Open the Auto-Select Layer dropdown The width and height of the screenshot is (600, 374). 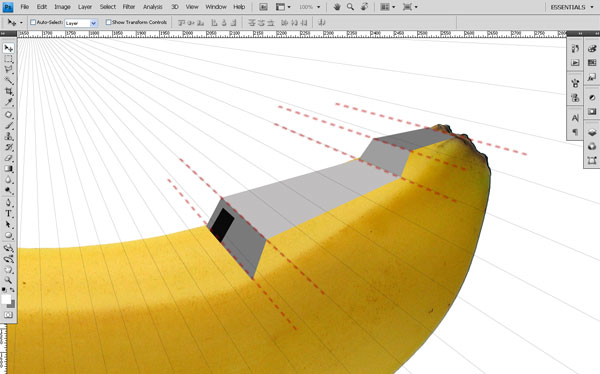tap(81, 23)
